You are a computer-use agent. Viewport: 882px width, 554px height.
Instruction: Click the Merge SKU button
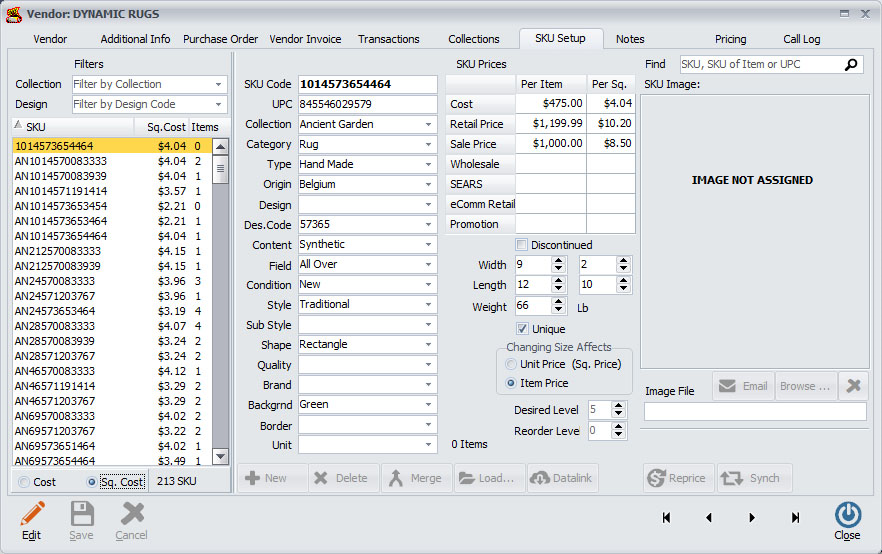click(x=417, y=478)
